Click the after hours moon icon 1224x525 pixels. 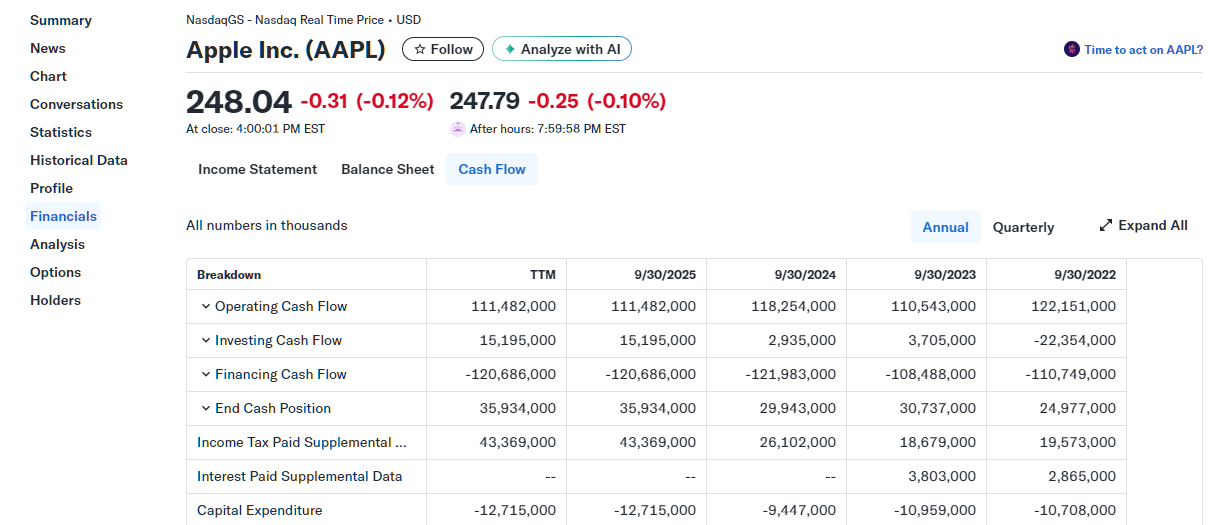(458, 128)
